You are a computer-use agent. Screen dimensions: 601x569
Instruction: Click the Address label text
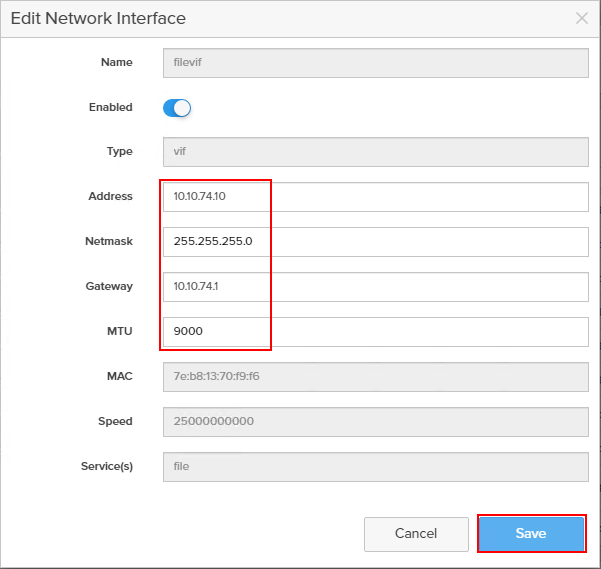110,196
